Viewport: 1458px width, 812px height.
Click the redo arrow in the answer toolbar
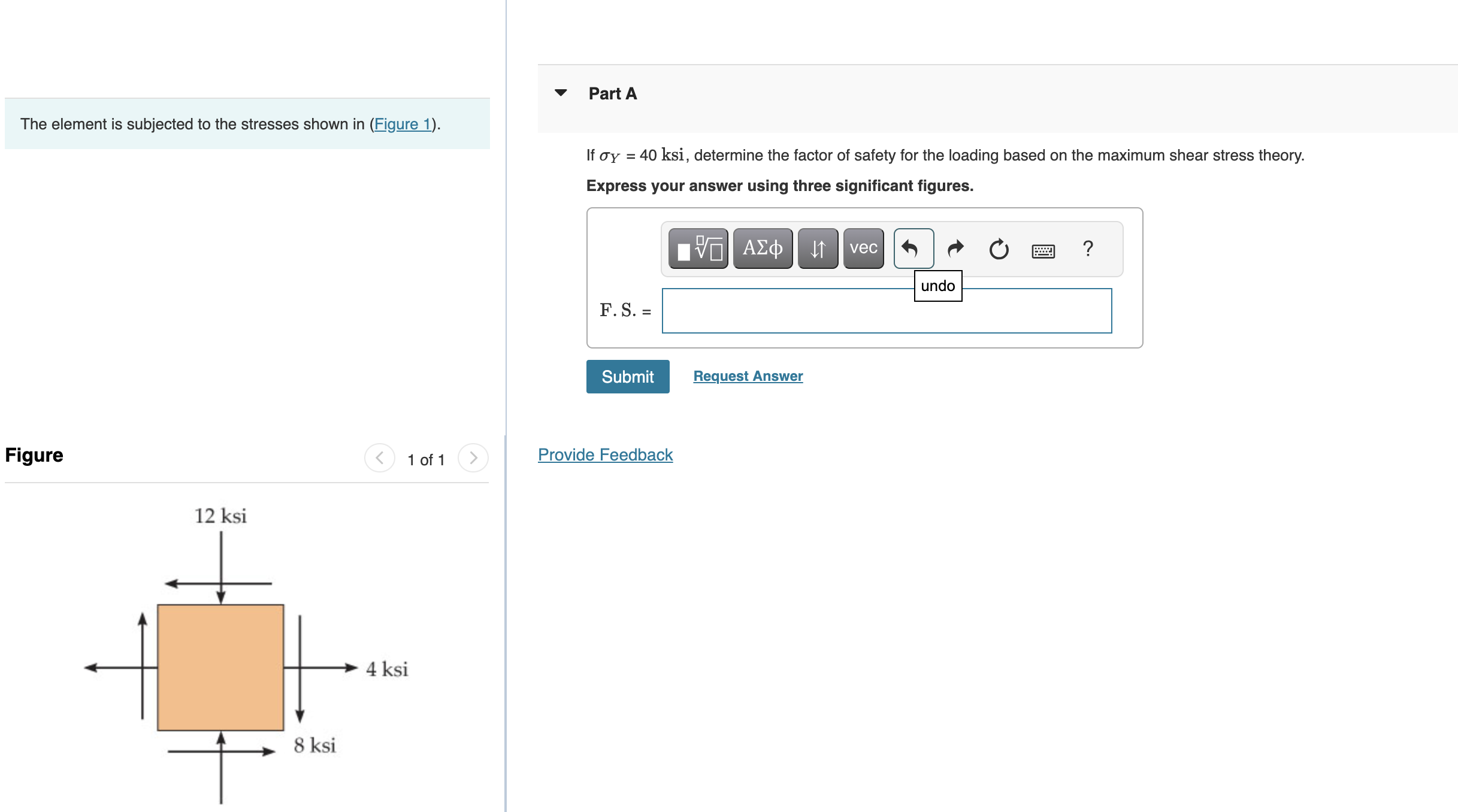coord(955,248)
